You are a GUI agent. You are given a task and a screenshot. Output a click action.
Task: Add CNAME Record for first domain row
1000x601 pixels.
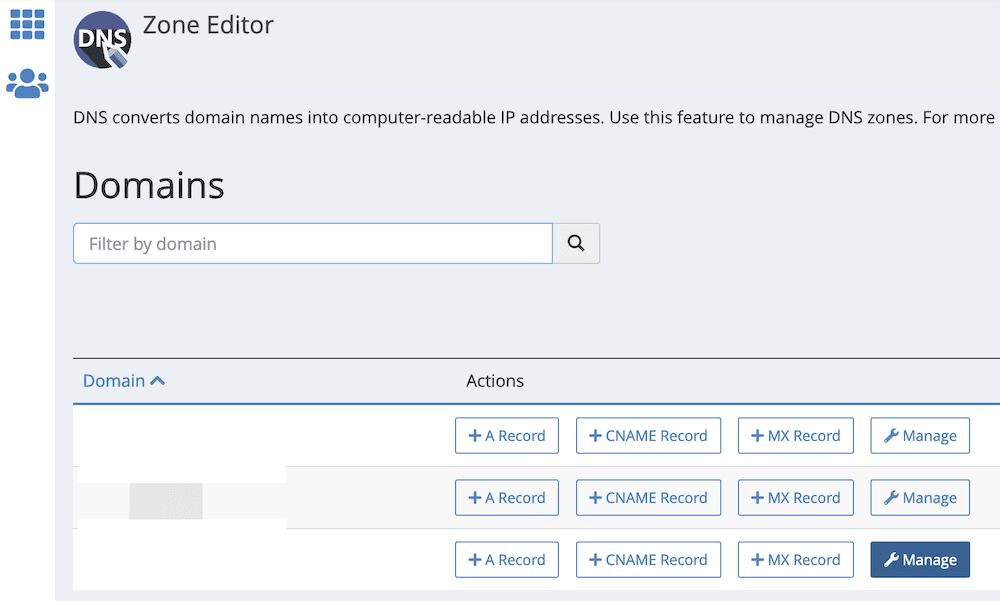coord(649,436)
